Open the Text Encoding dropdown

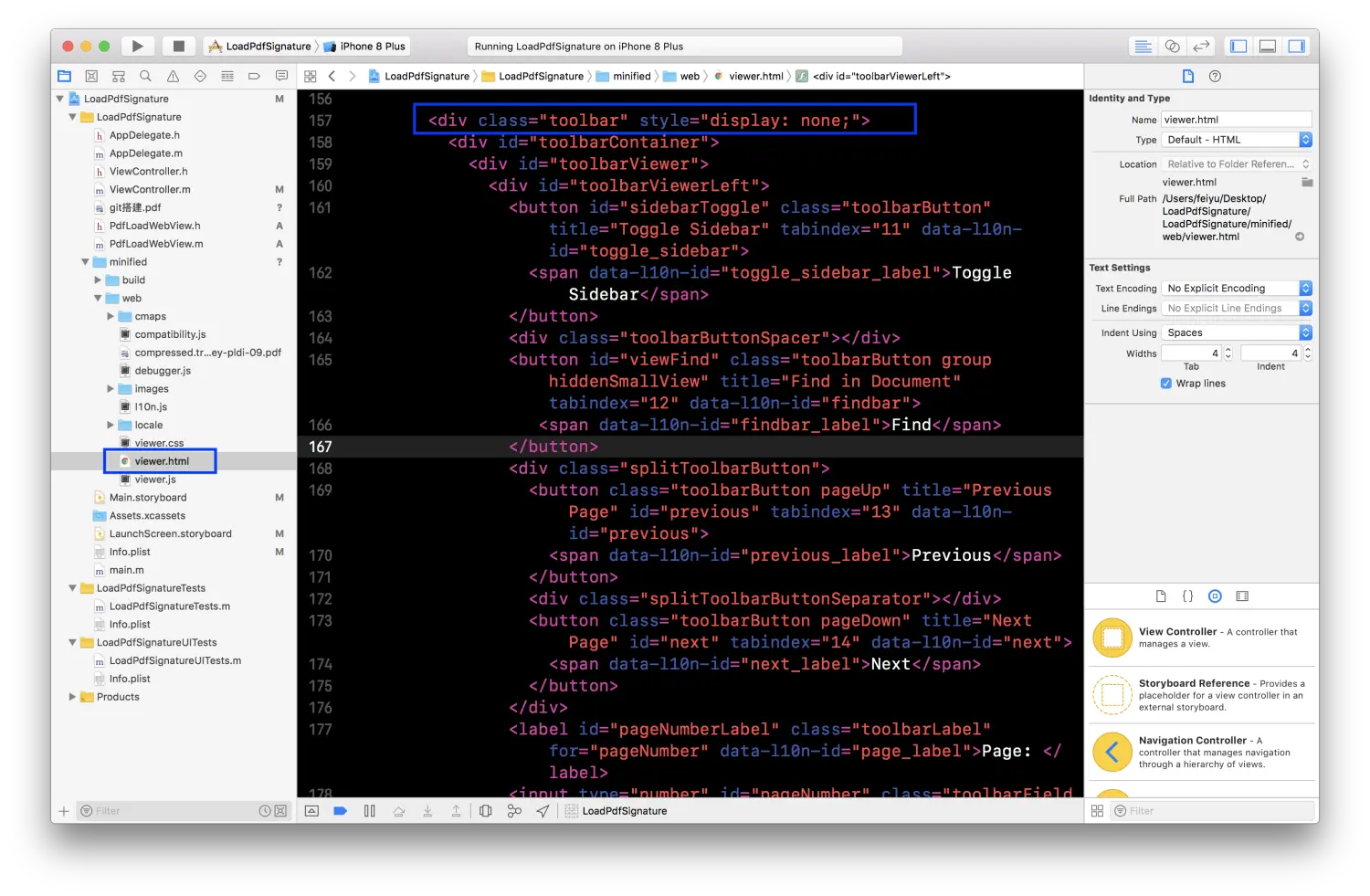[1237, 289]
